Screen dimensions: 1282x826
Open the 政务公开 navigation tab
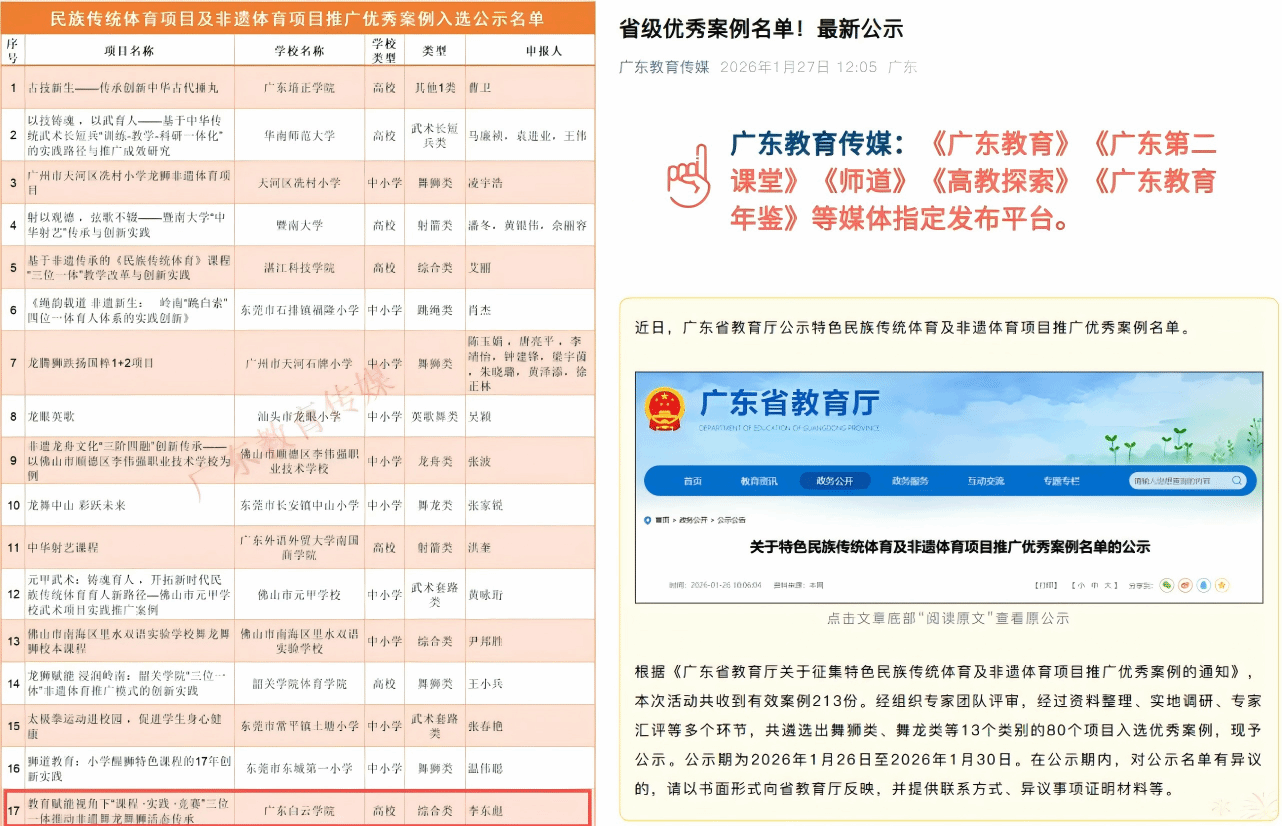(834, 481)
